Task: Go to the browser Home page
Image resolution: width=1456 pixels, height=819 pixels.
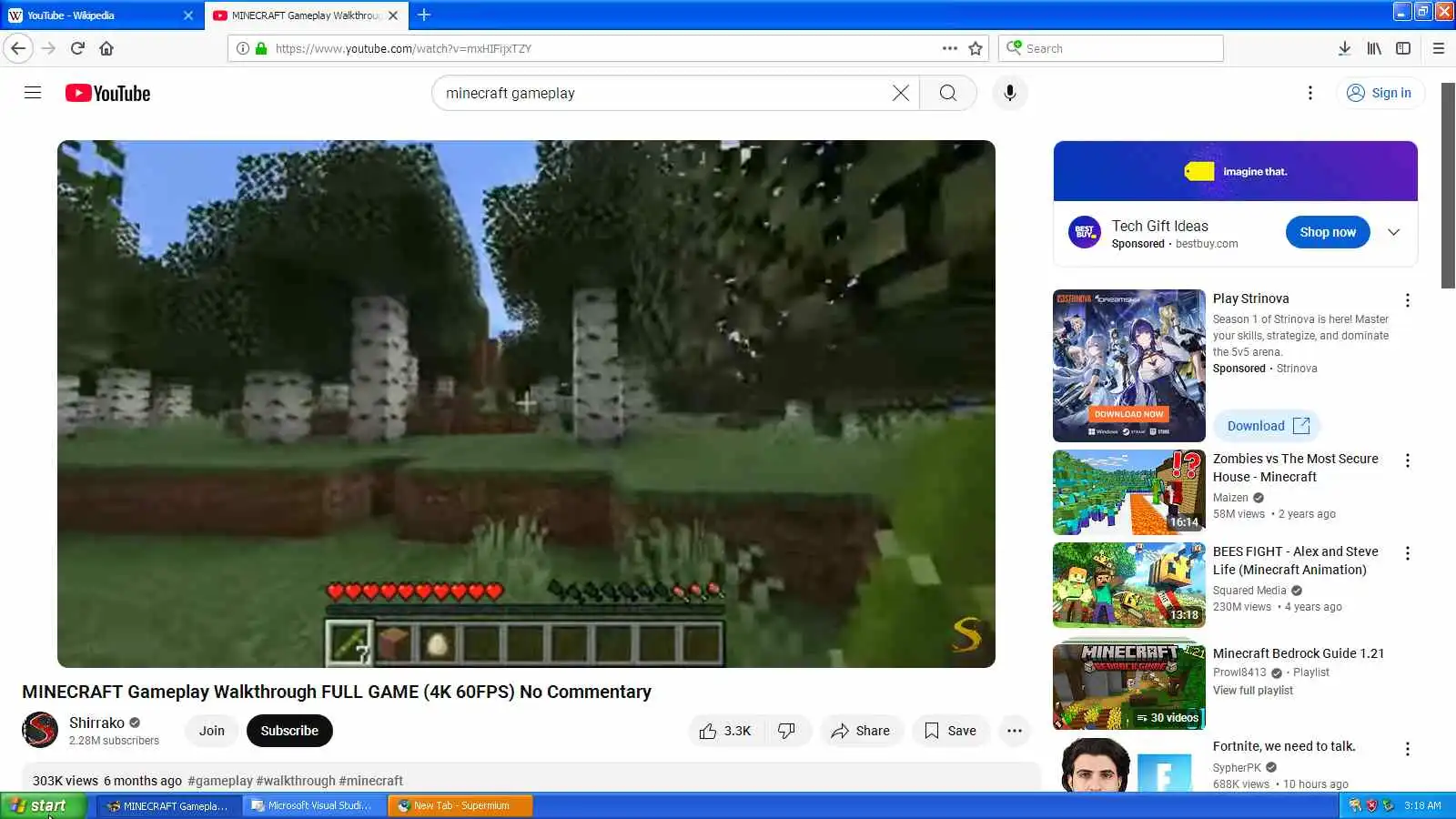Action: [x=106, y=48]
